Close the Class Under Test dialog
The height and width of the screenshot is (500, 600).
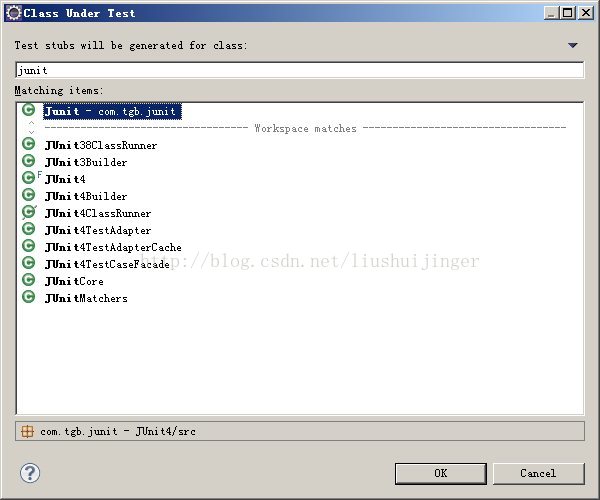(586, 13)
